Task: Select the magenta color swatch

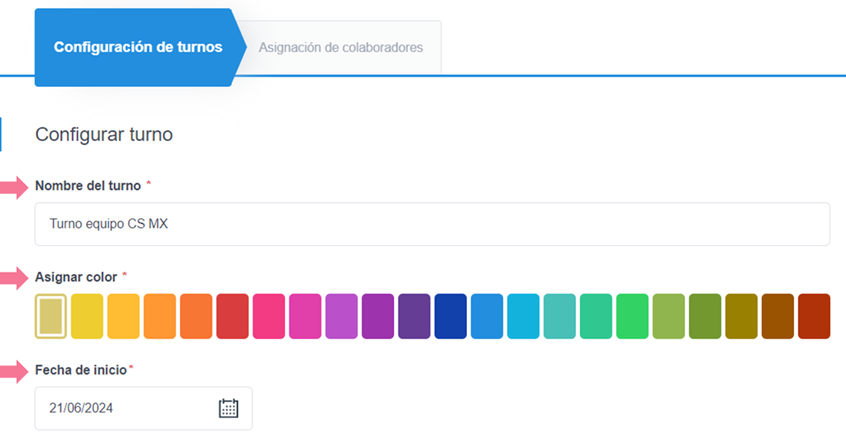Action: (305, 316)
